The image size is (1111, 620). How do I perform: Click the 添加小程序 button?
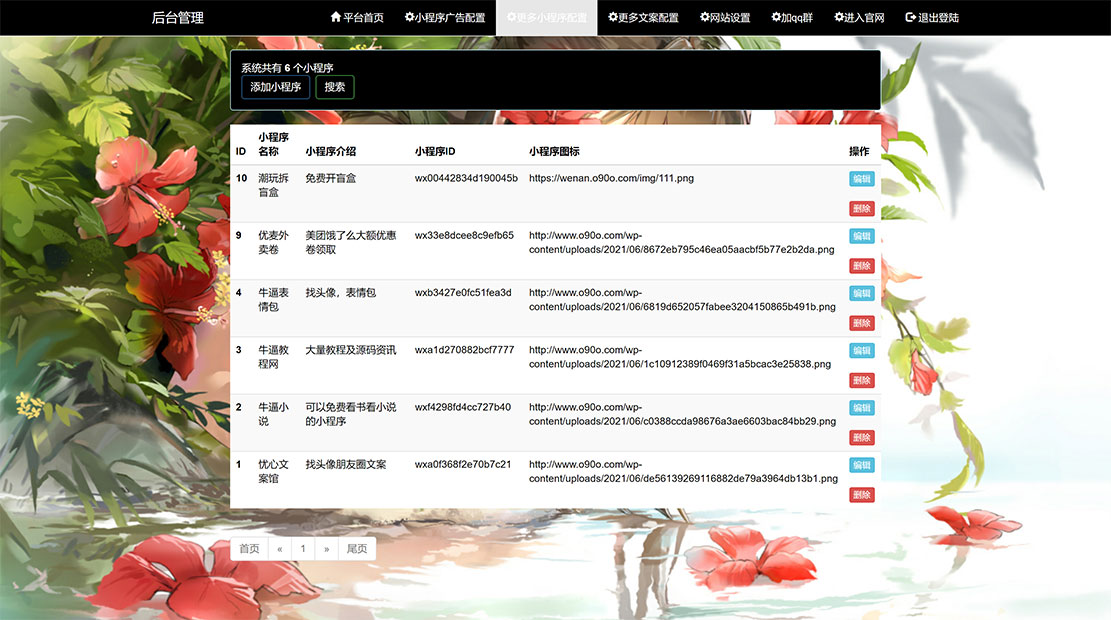[x=275, y=87]
